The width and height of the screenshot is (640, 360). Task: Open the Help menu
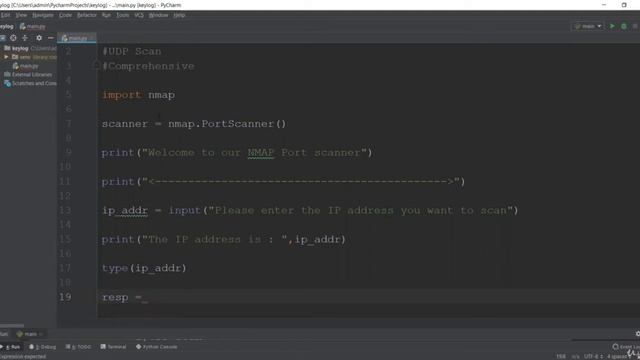(179, 15)
